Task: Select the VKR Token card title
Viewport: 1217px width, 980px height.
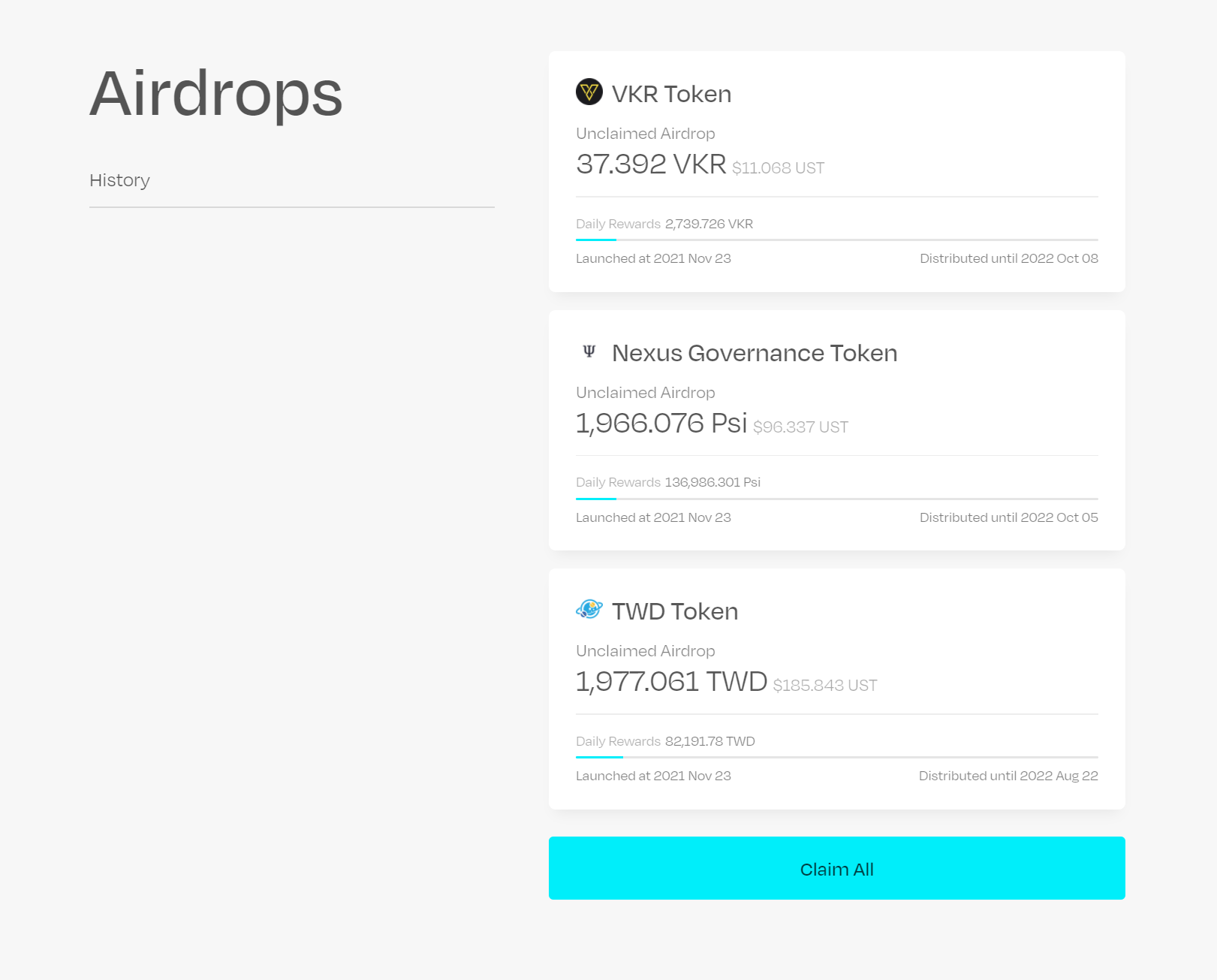Action: [x=671, y=94]
